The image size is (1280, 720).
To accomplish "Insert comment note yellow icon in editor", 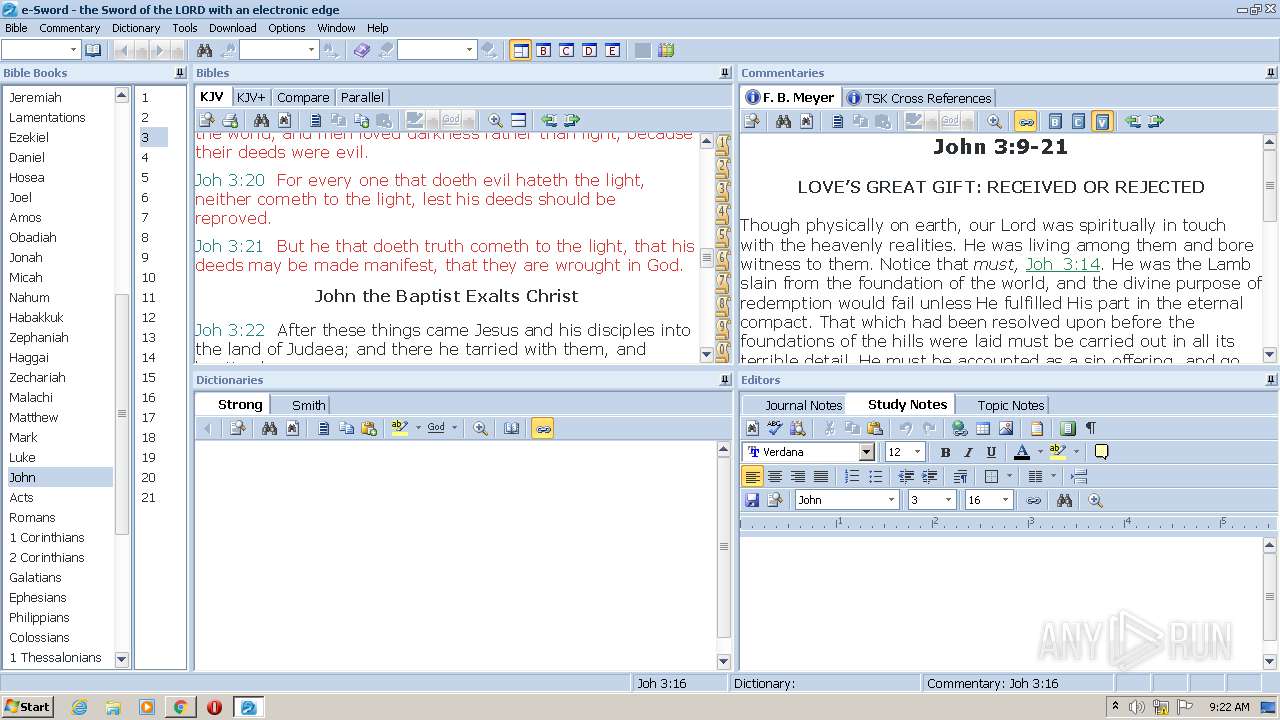I will (x=1101, y=452).
